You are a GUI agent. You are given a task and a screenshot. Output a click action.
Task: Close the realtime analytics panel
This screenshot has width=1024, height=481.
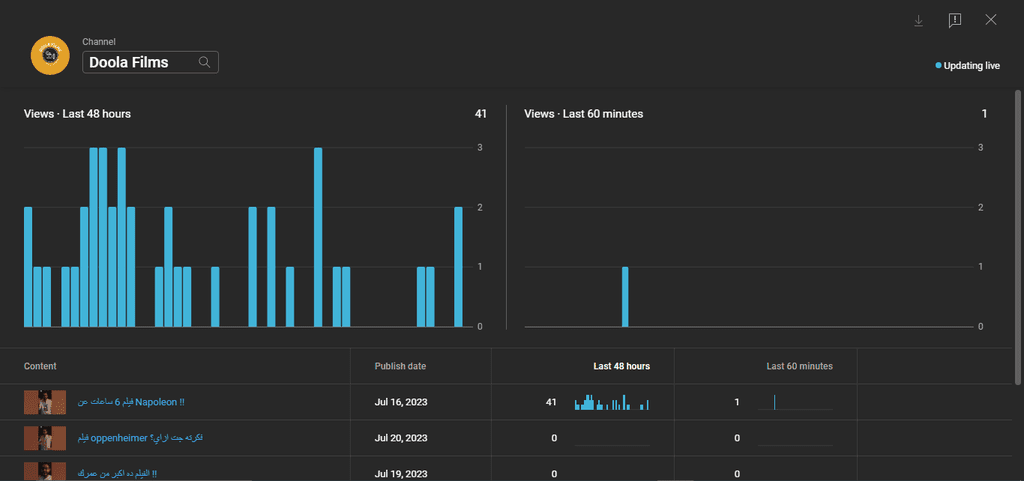pyautogui.click(x=991, y=20)
